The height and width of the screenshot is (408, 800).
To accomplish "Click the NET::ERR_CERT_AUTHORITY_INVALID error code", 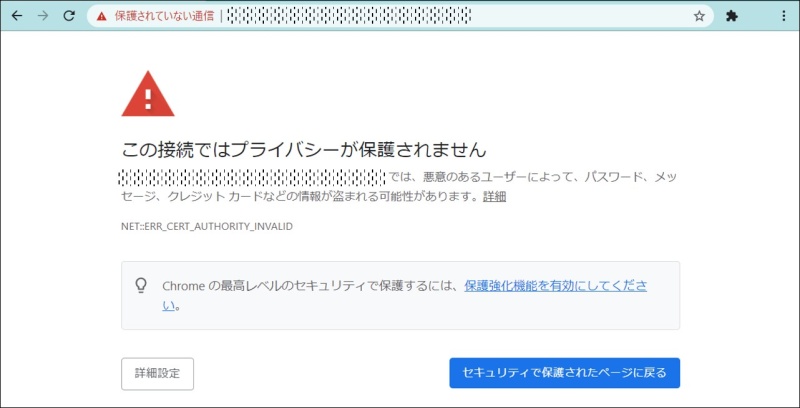I will [207, 226].
